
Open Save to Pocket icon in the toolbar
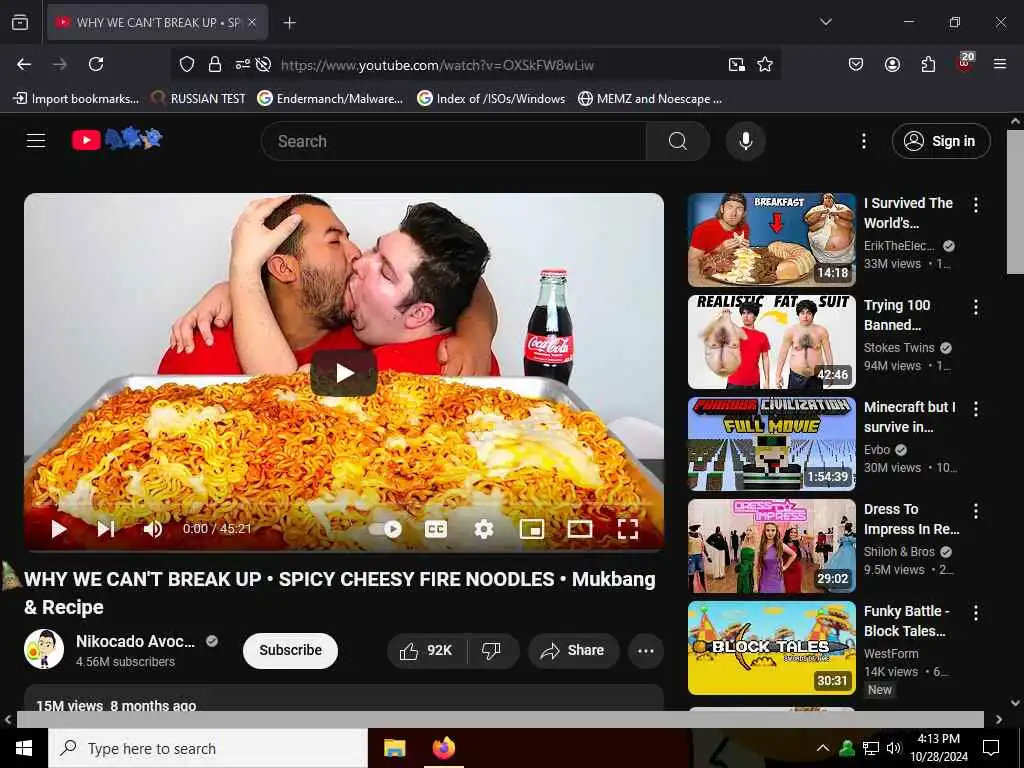pyautogui.click(x=856, y=64)
